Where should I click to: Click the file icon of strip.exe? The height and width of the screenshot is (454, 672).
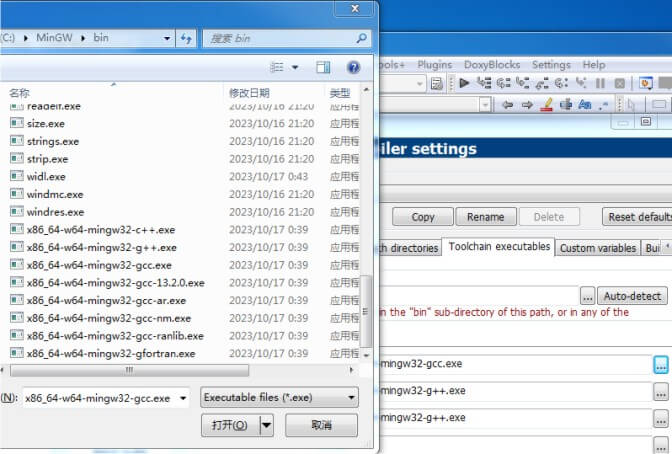[x=17, y=159]
